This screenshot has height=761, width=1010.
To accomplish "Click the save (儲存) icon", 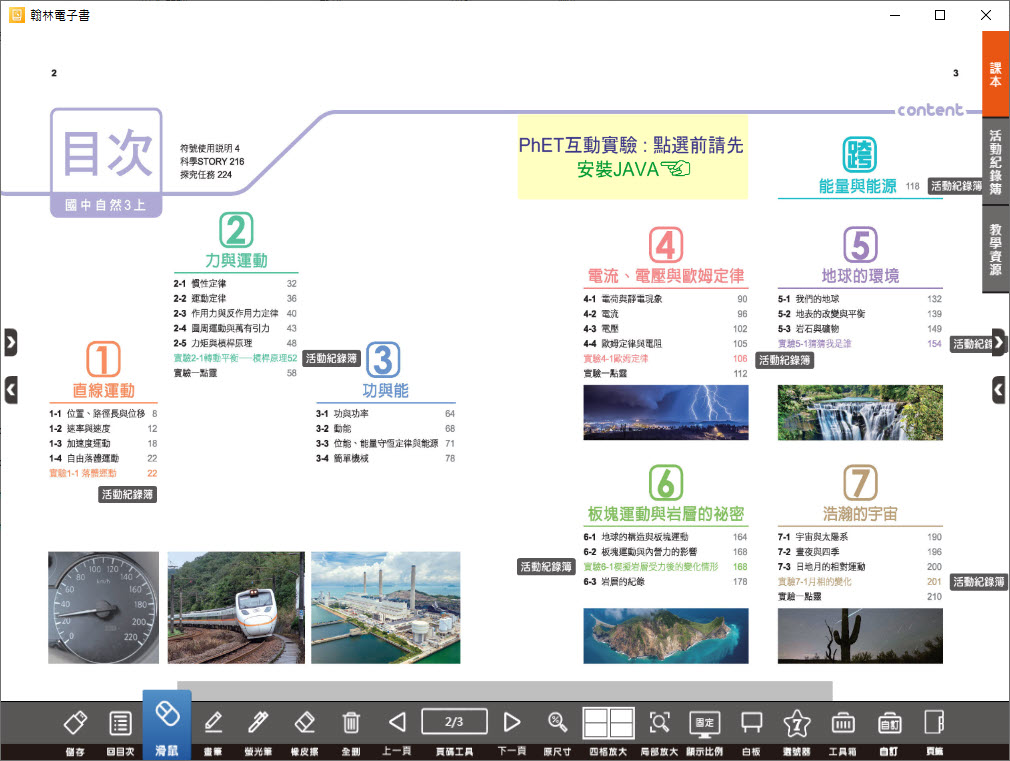I will pos(75,724).
